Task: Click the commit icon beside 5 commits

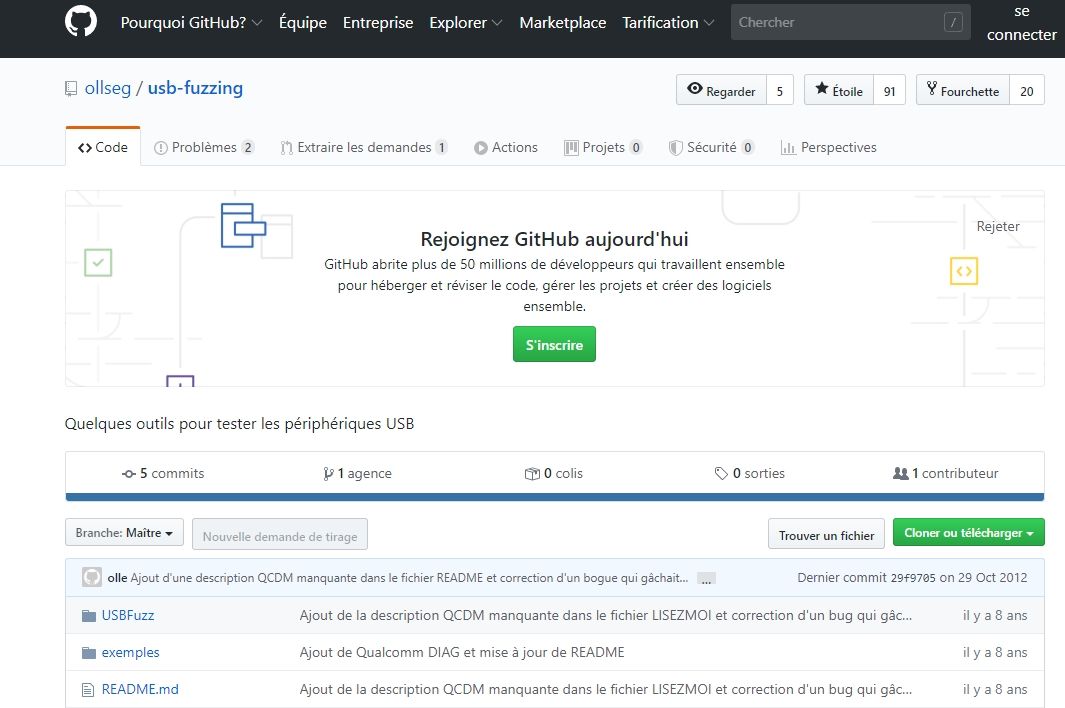Action: (129, 474)
